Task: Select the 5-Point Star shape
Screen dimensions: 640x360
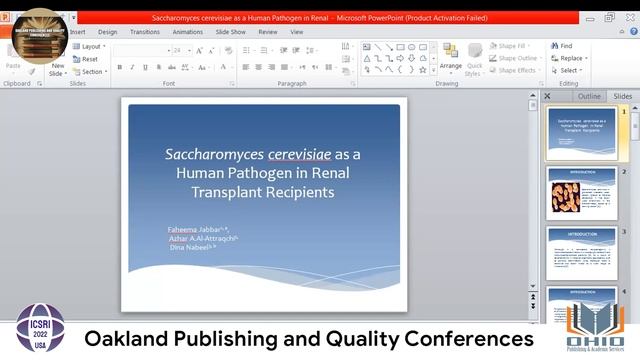Action: tap(423, 70)
